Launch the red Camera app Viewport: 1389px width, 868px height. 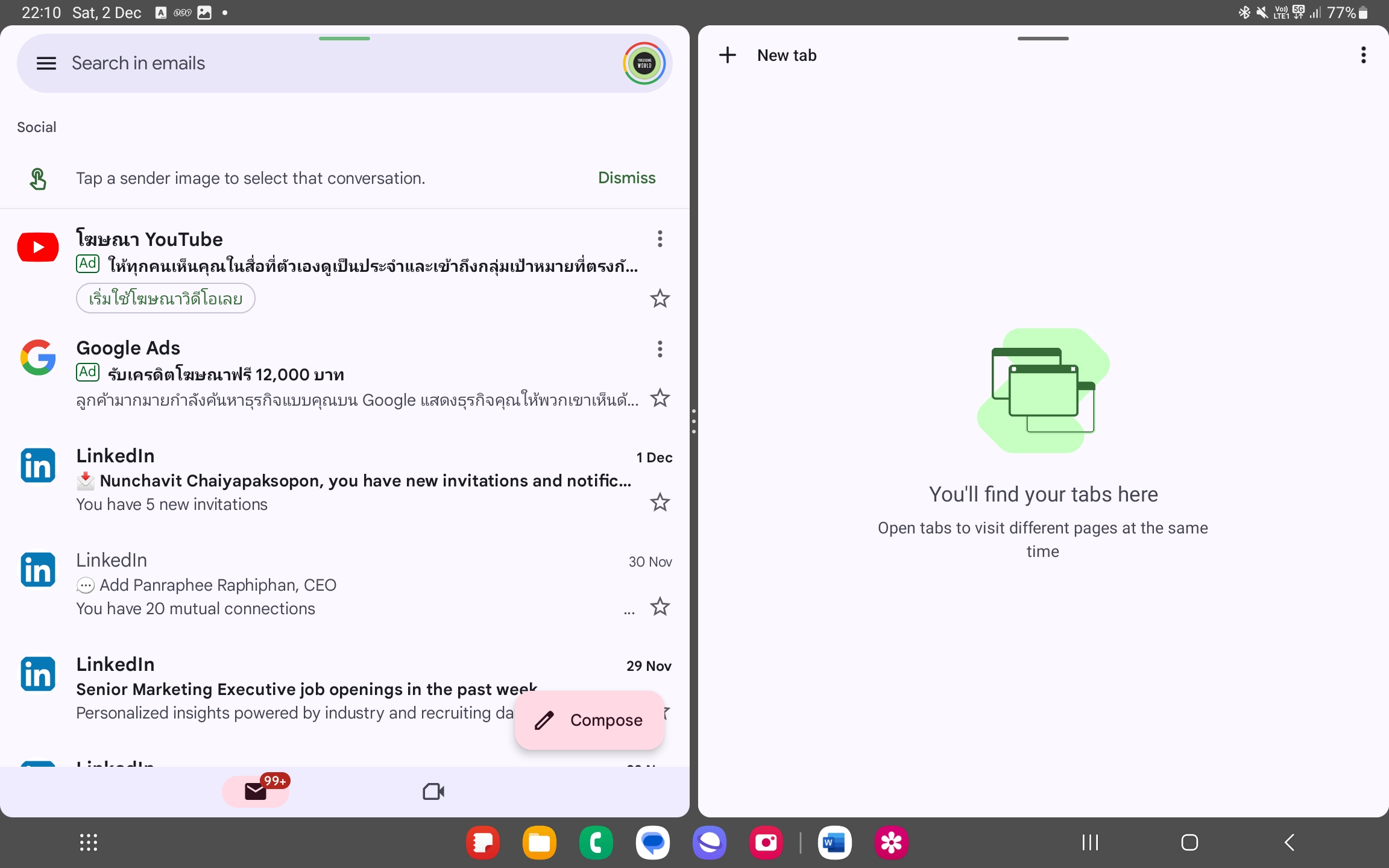766,842
